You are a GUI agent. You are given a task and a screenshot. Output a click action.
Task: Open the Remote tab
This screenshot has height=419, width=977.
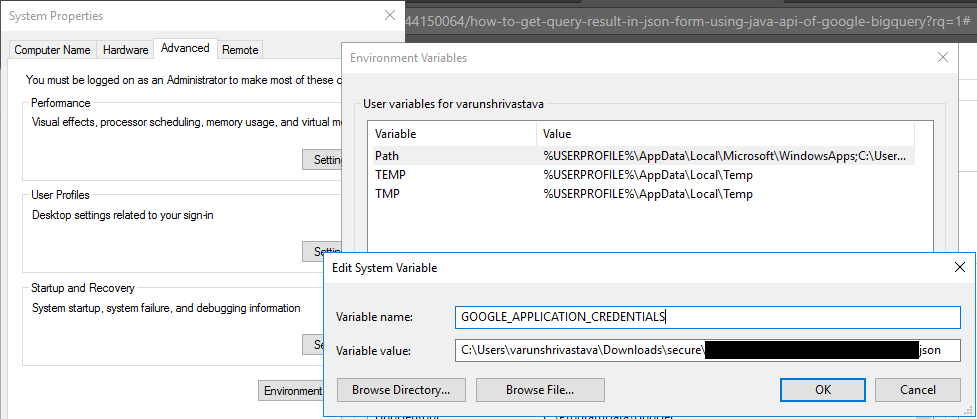tap(240, 50)
